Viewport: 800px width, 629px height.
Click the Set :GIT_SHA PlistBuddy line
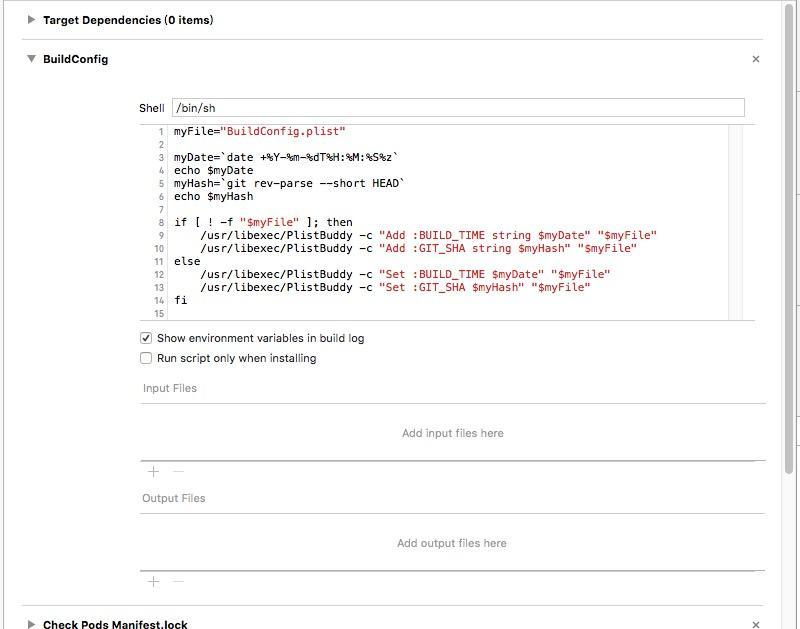[395, 287]
